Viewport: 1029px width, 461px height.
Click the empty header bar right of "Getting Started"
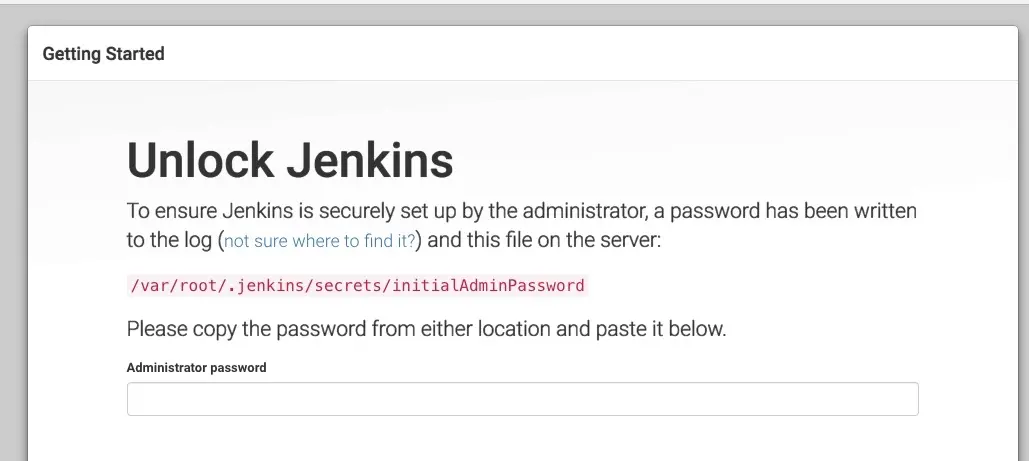coord(600,54)
